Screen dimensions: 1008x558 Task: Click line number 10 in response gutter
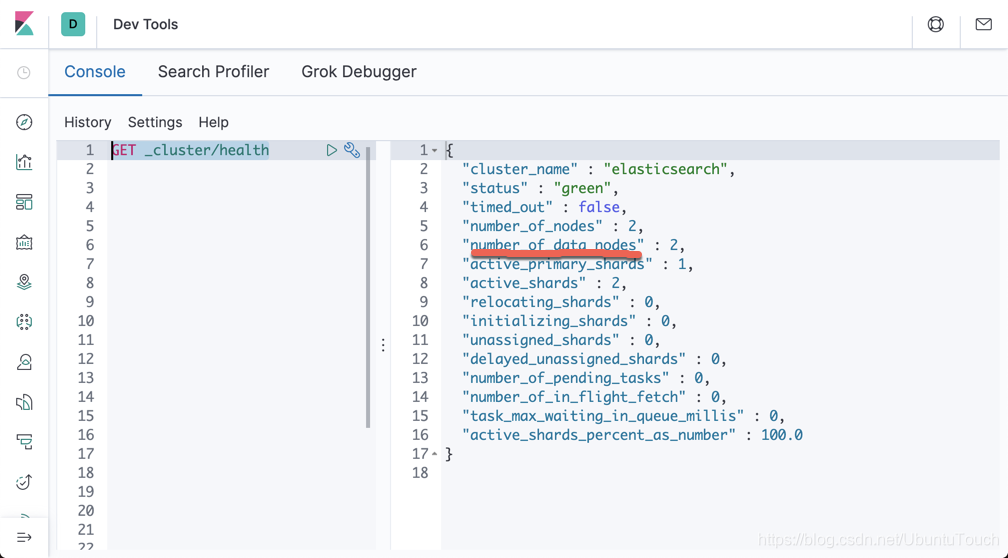[x=420, y=321]
